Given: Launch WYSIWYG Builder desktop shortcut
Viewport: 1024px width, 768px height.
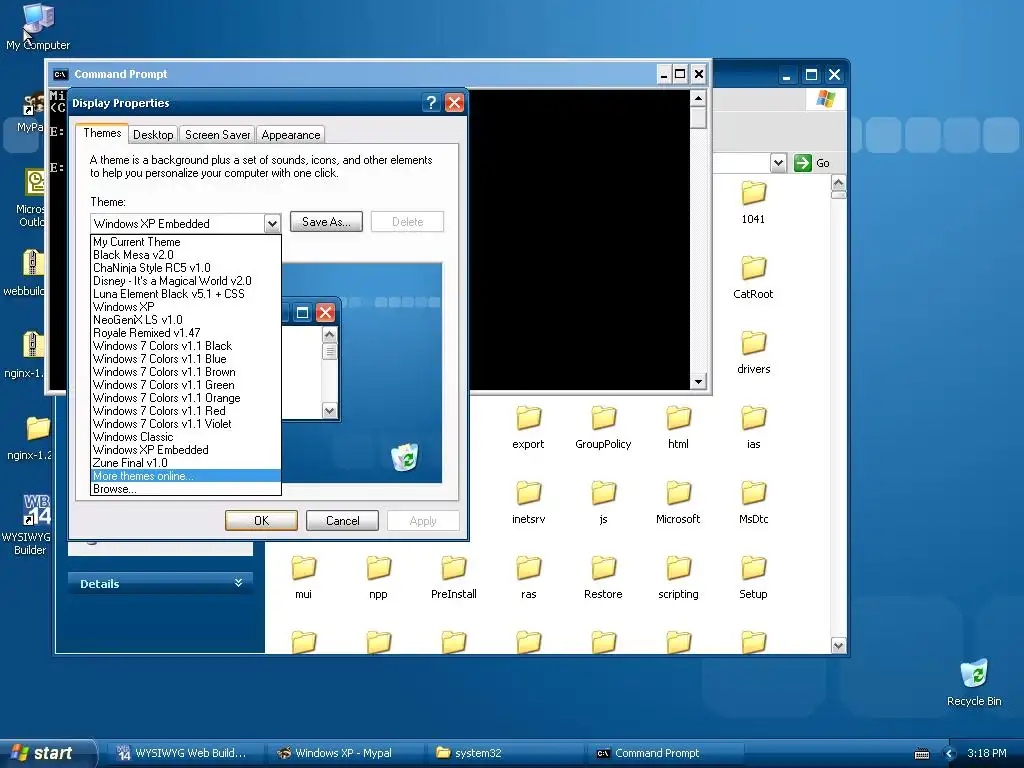Looking at the screenshot, I should (x=29, y=524).
